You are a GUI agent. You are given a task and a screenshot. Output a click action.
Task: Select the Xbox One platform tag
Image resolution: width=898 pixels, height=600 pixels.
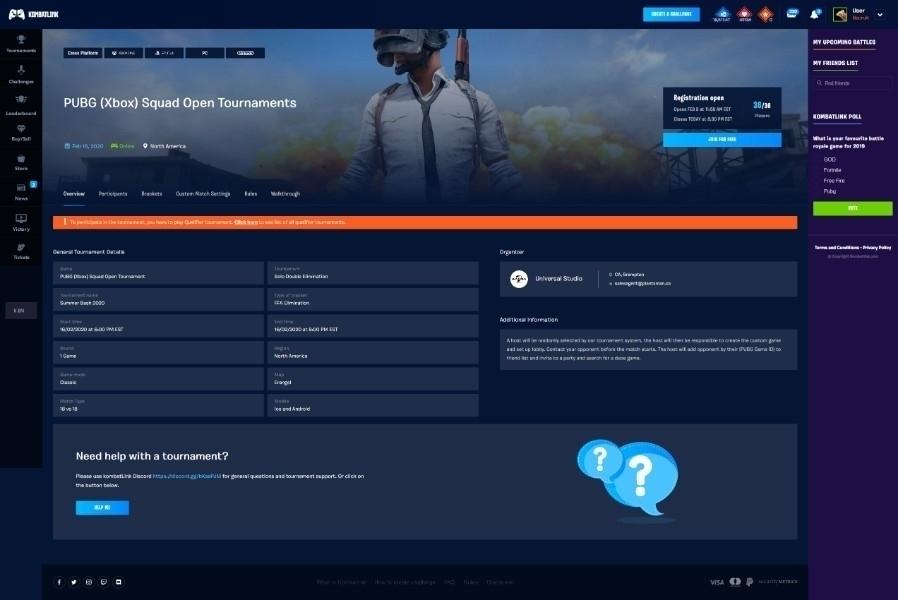tap(123, 53)
